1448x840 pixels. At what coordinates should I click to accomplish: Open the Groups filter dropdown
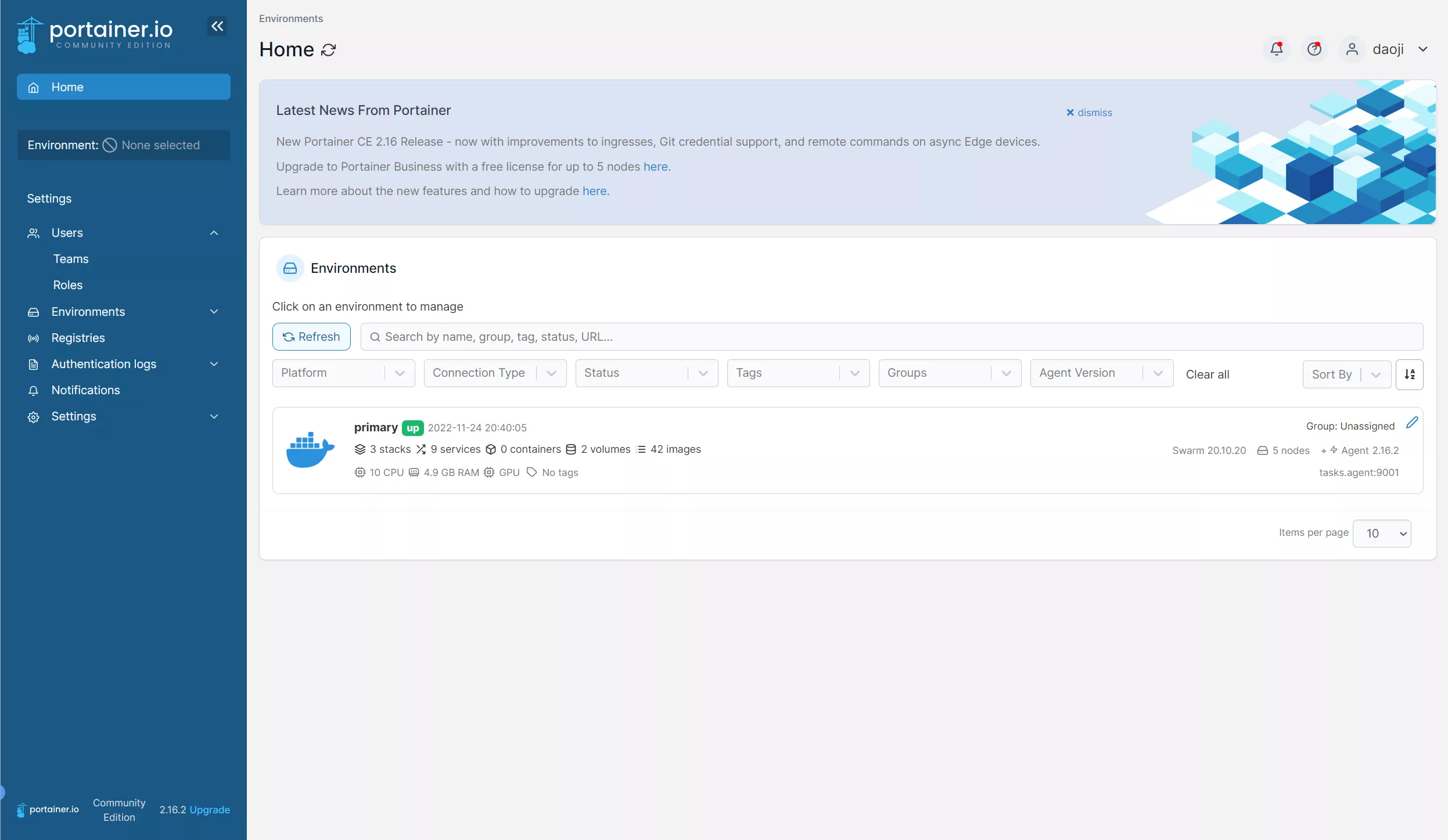coord(950,373)
